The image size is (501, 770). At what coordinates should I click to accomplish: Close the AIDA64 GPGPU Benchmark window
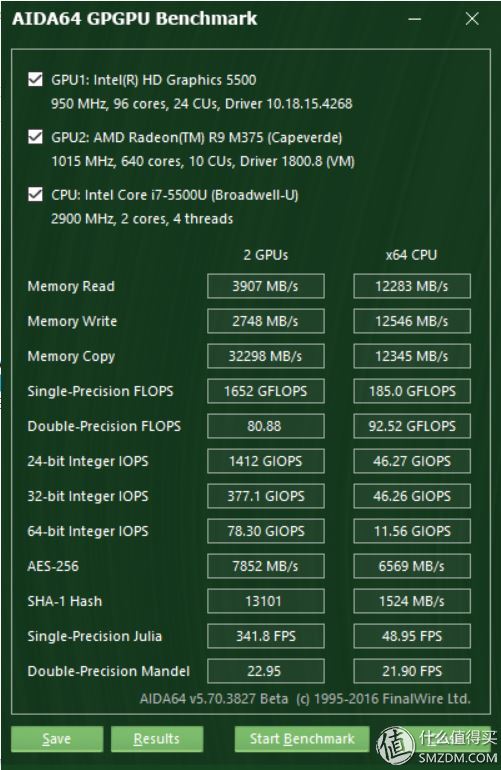[472, 19]
